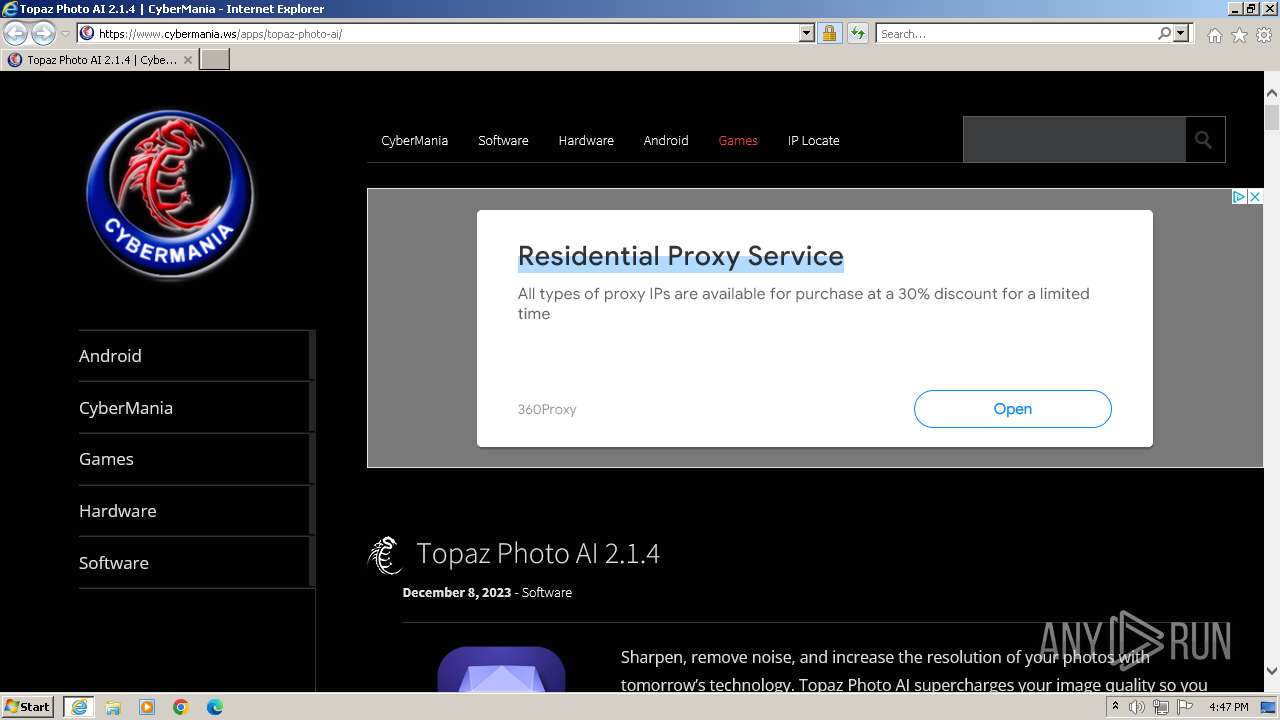The width and height of the screenshot is (1280, 720).
Task: Open Favorites star icon
Action: tap(1239, 35)
